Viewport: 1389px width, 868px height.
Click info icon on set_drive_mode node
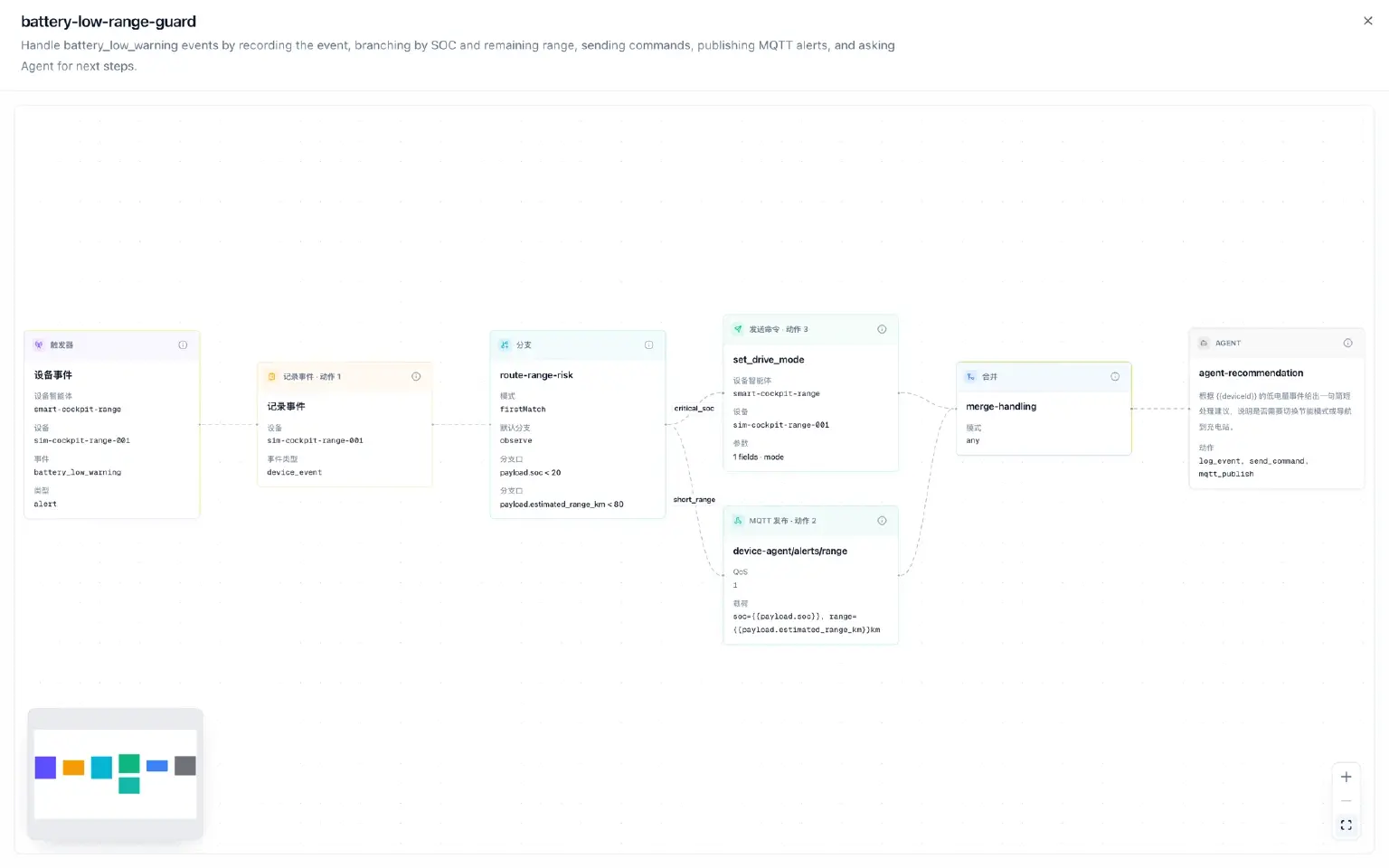pyautogui.click(x=882, y=329)
